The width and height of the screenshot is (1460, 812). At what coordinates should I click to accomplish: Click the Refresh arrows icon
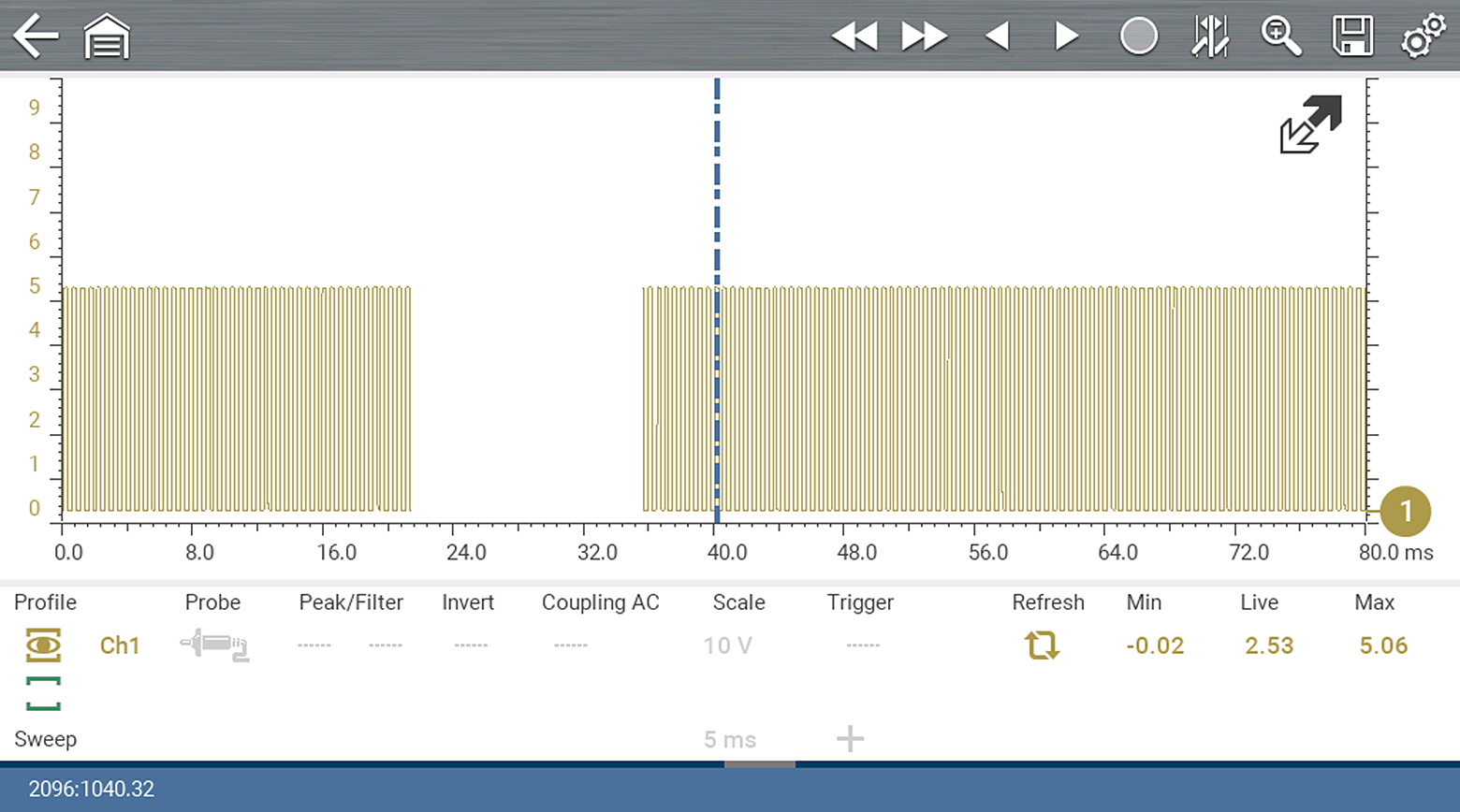pos(1041,645)
